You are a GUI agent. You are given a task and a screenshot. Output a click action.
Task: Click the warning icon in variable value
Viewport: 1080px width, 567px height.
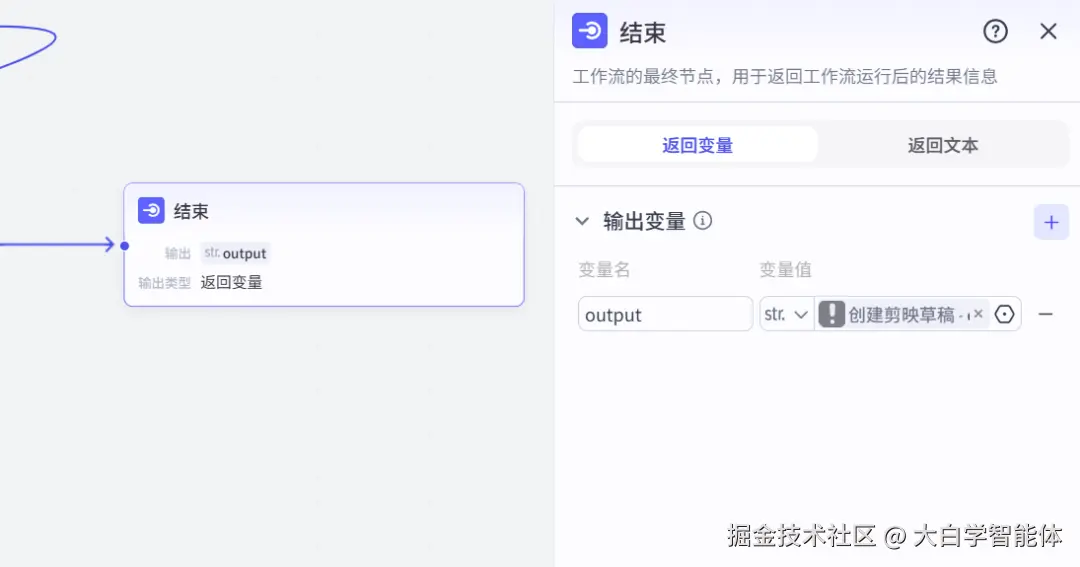coord(831,314)
